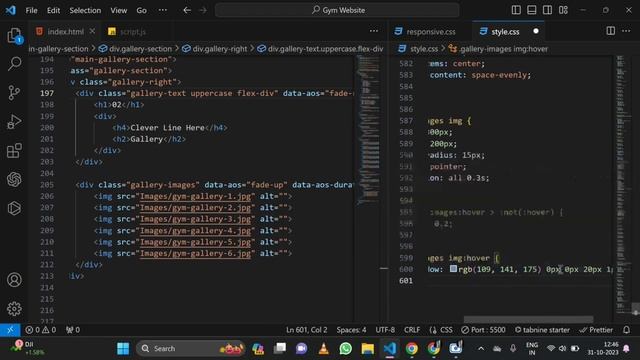Open the Windows Start menu
The height and width of the screenshot is (360, 640).
[x=123, y=348]
